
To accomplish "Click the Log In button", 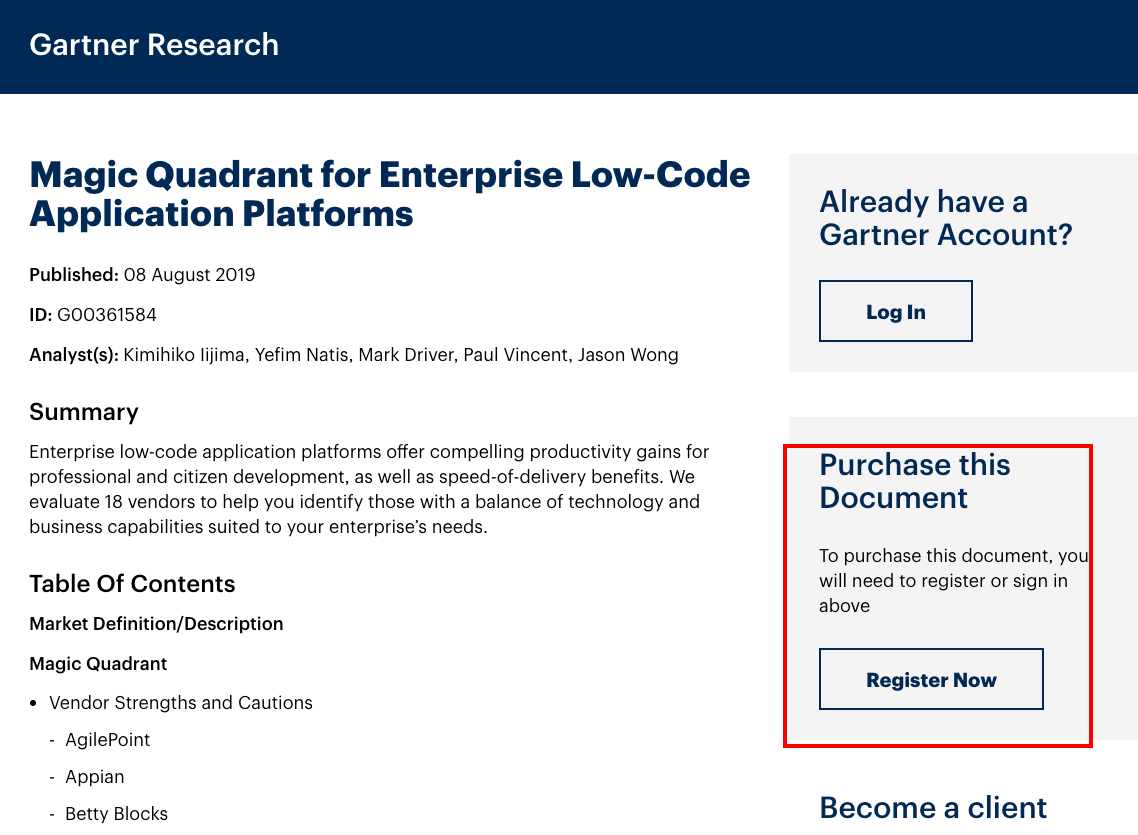I will click(x=895, y=311).
